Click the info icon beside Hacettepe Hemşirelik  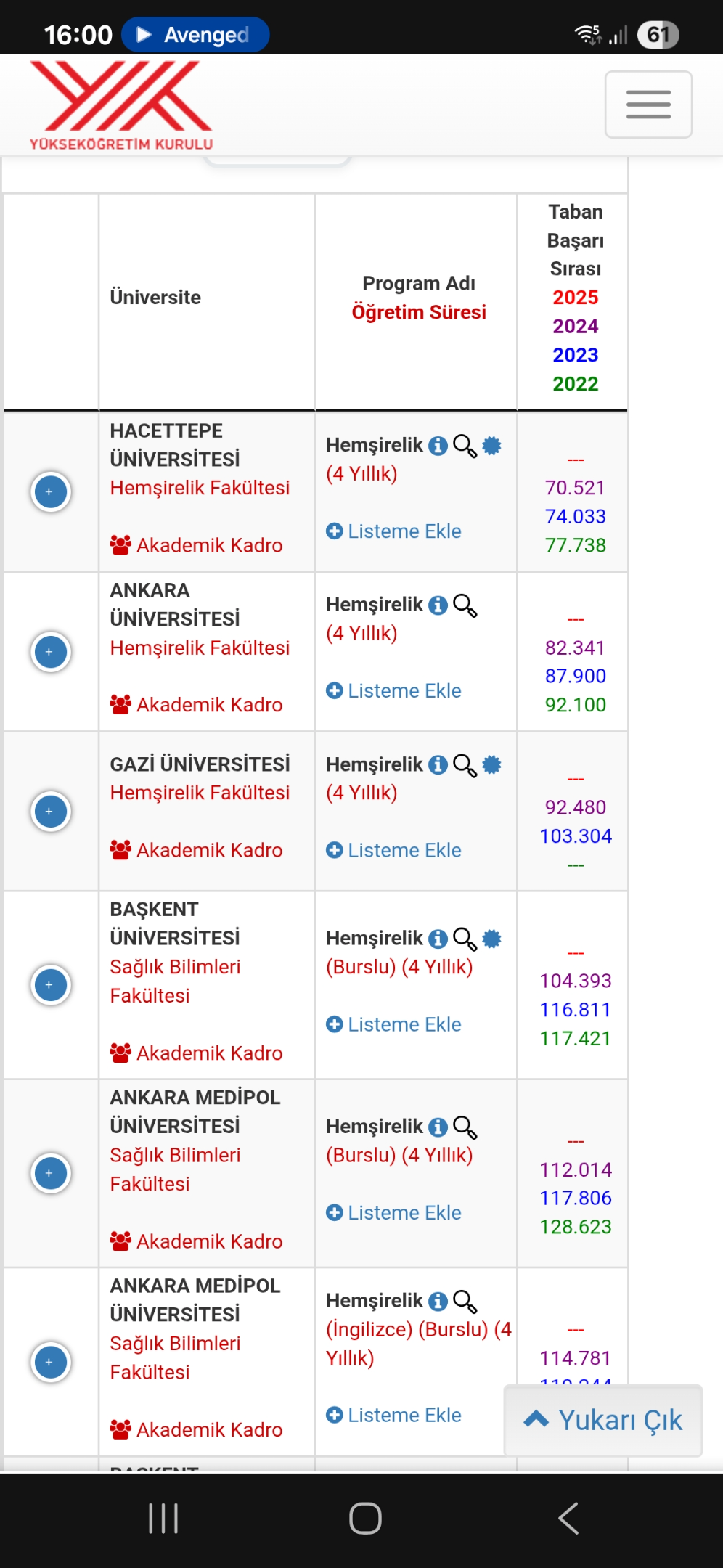438,446
